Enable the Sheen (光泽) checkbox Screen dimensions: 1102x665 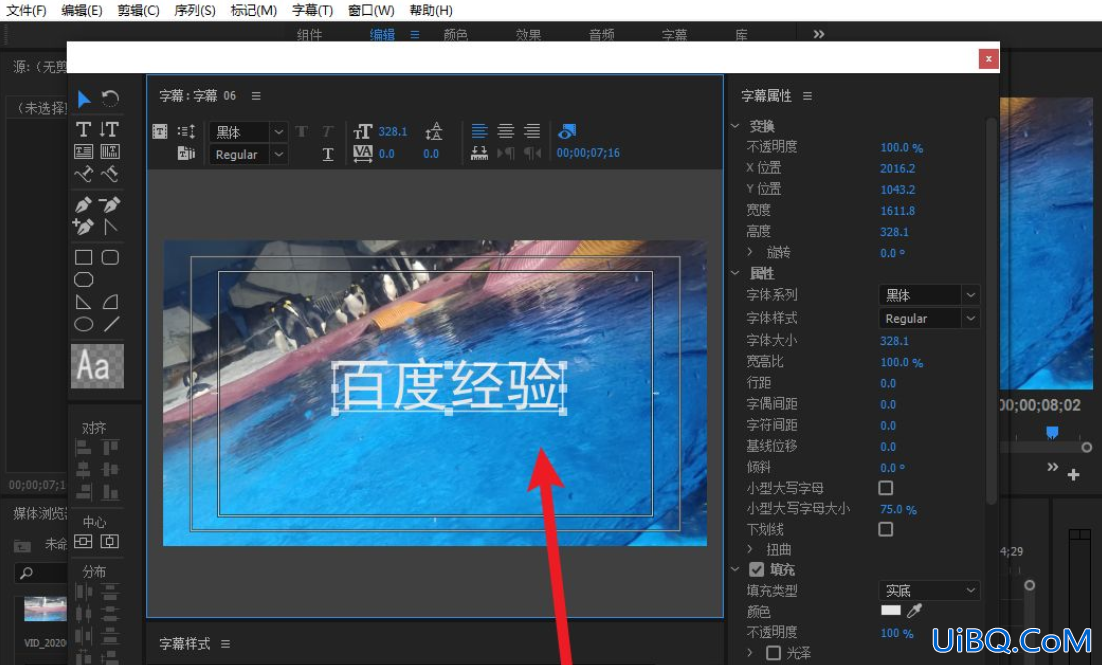click(773, 653)
